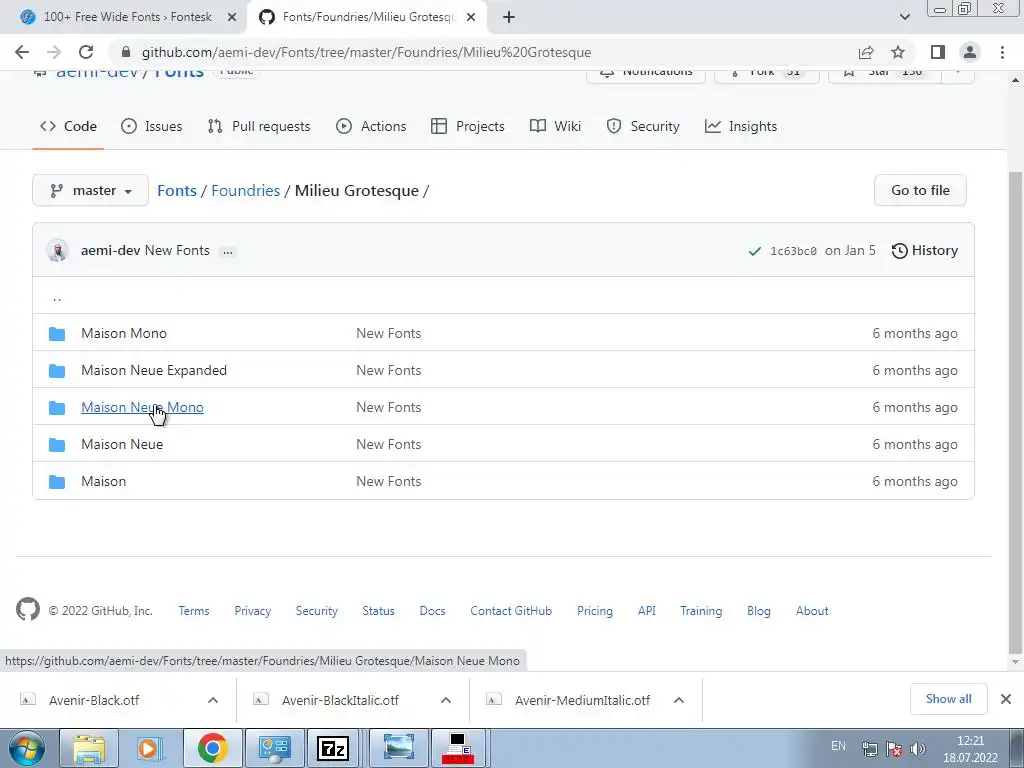Reload the page with the refresh icon
The height and width of the screenshot is (768, 1024).
(x=86, y=52)
